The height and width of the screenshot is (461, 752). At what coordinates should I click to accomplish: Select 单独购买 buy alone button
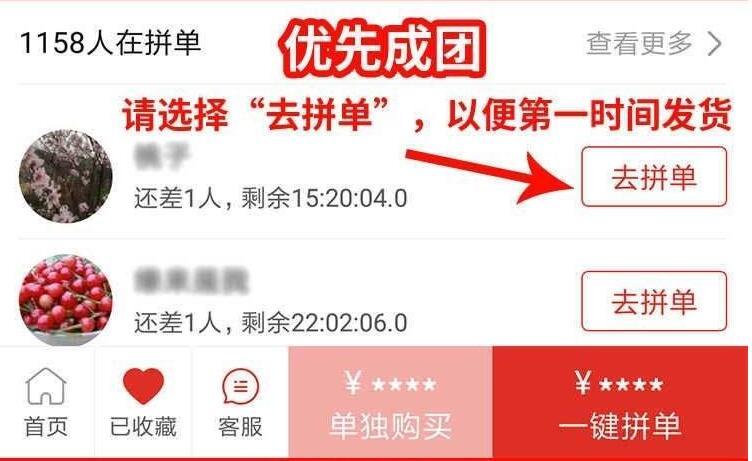(x=390, y=402)
